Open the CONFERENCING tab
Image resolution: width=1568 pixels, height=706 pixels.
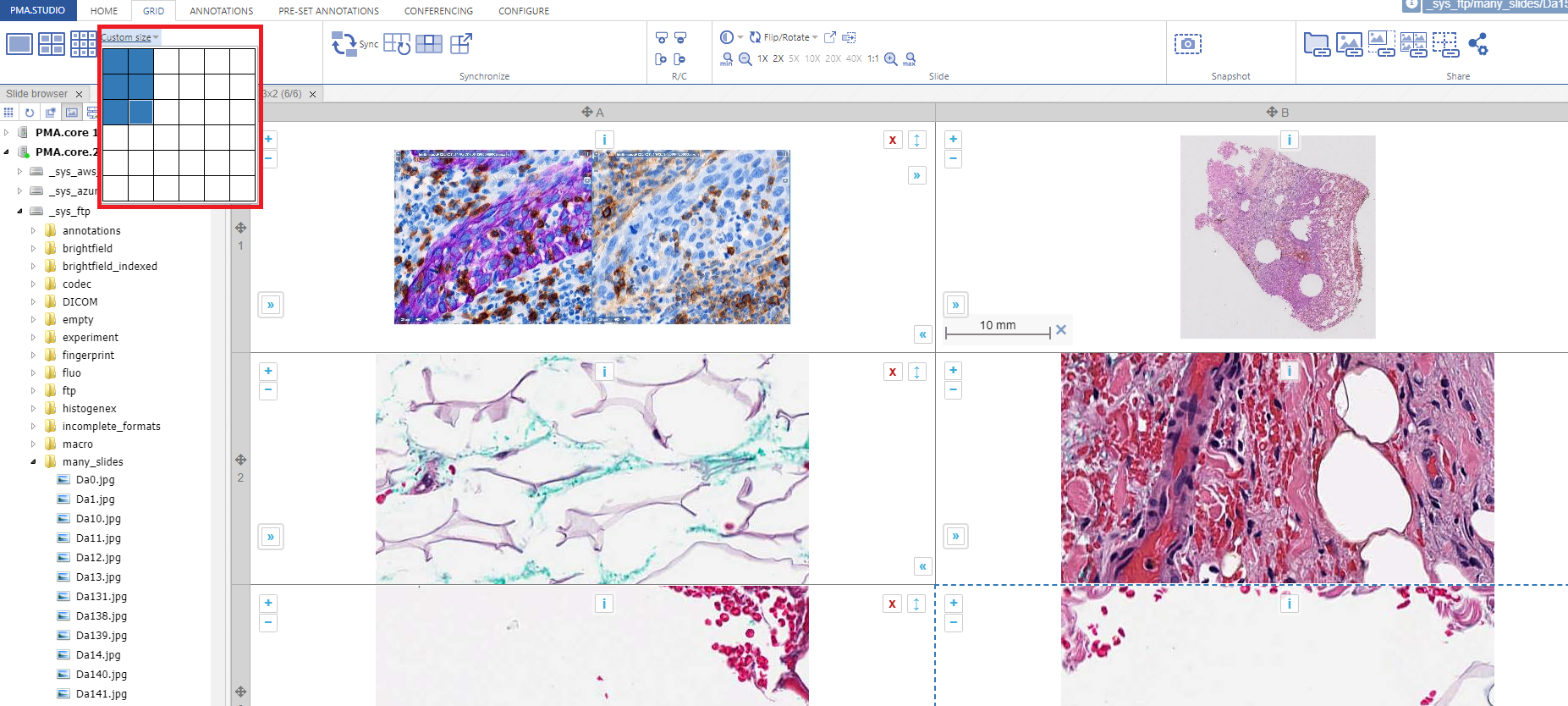click(x=438, y=11)
